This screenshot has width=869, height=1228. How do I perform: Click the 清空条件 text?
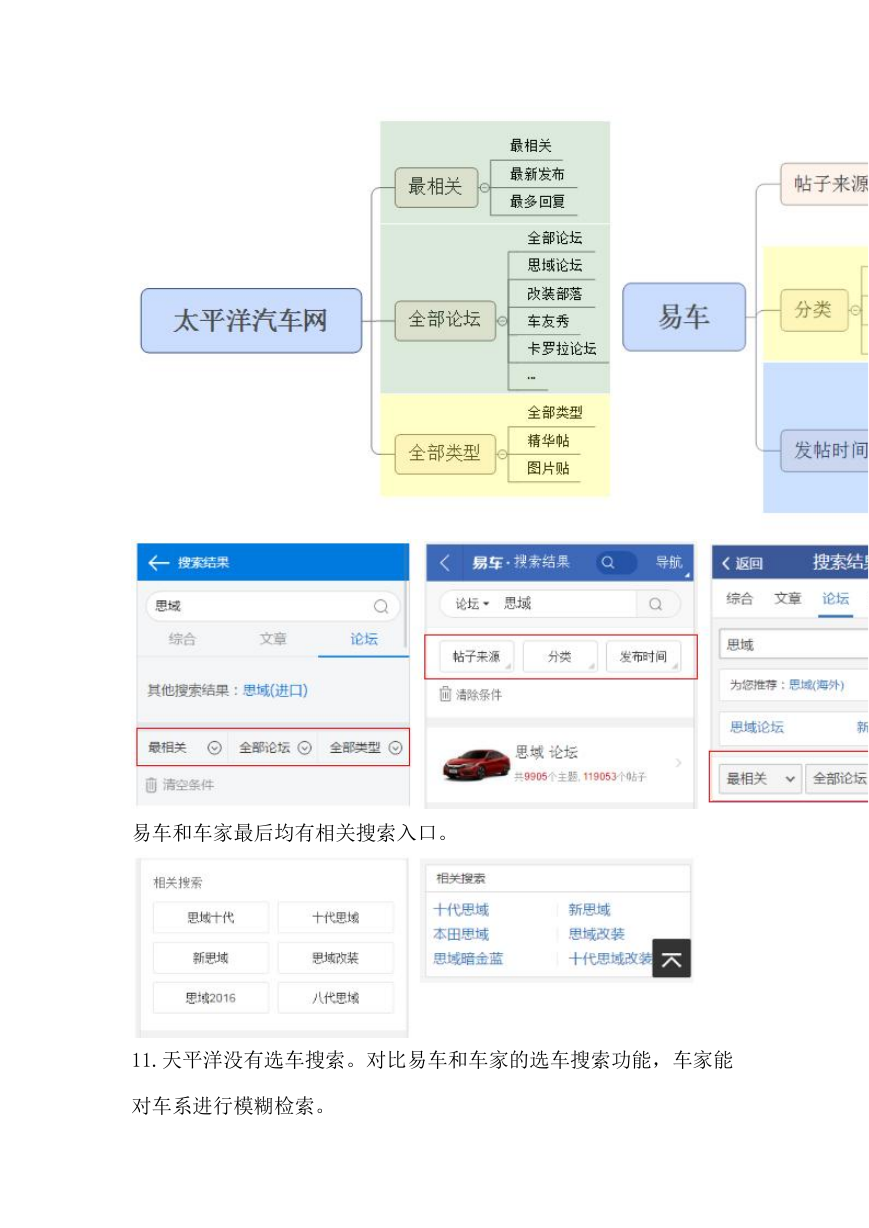188,785
